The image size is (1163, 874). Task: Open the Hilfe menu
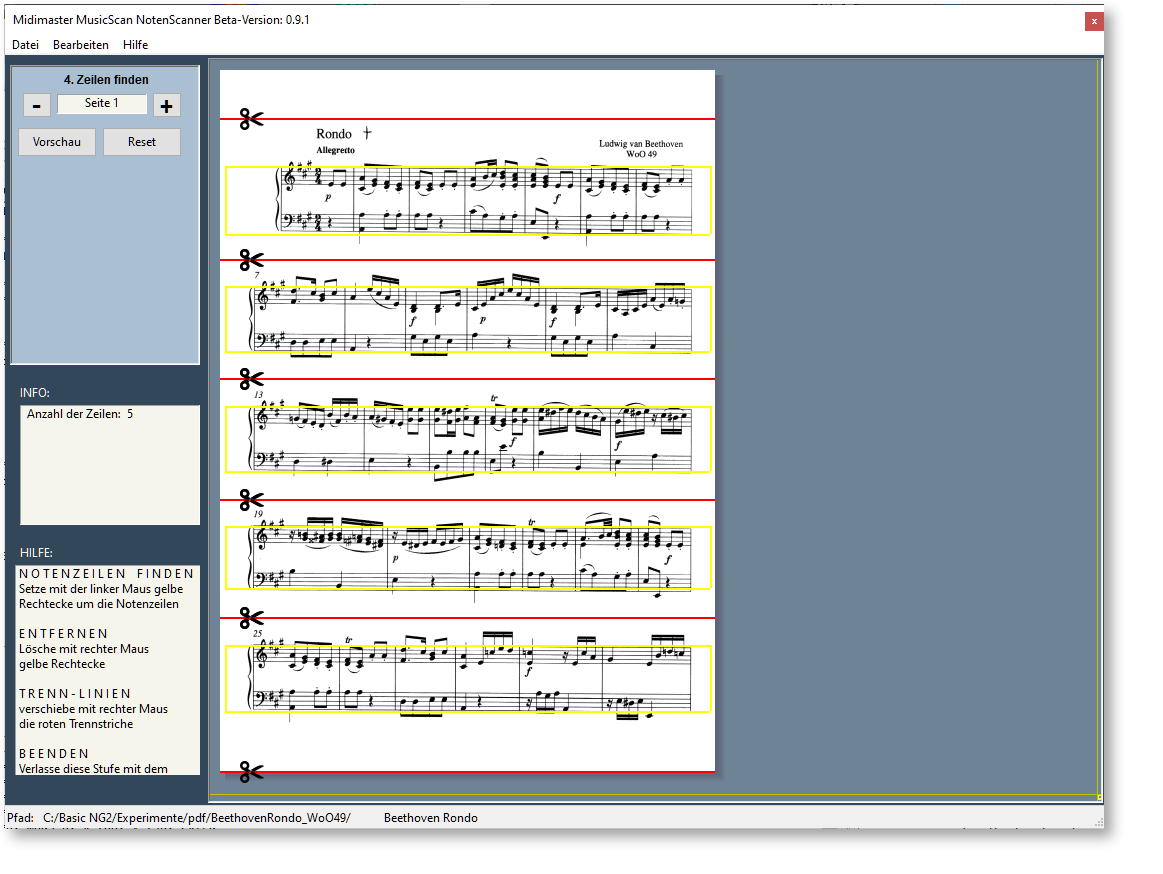coord(135,45)
